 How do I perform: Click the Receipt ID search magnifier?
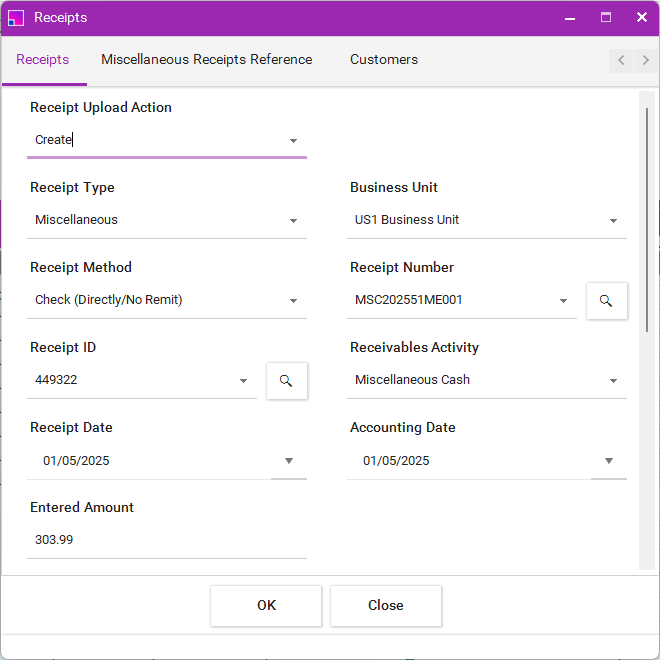(287, 381)
